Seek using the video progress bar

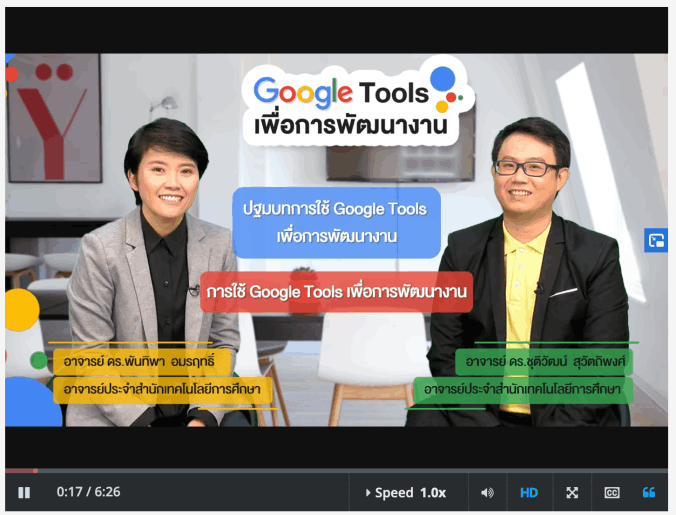[336, 471]
